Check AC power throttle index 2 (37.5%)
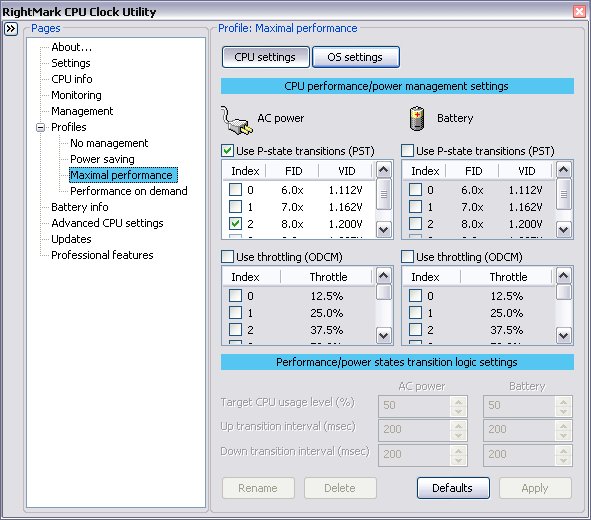 pos(236,330)
